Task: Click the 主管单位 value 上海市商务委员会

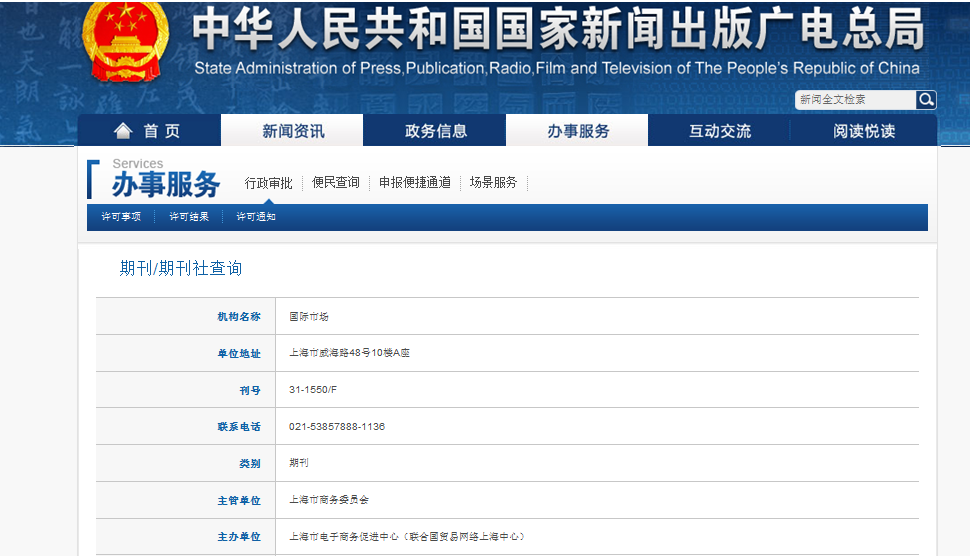Action: [x=328, y=500]
